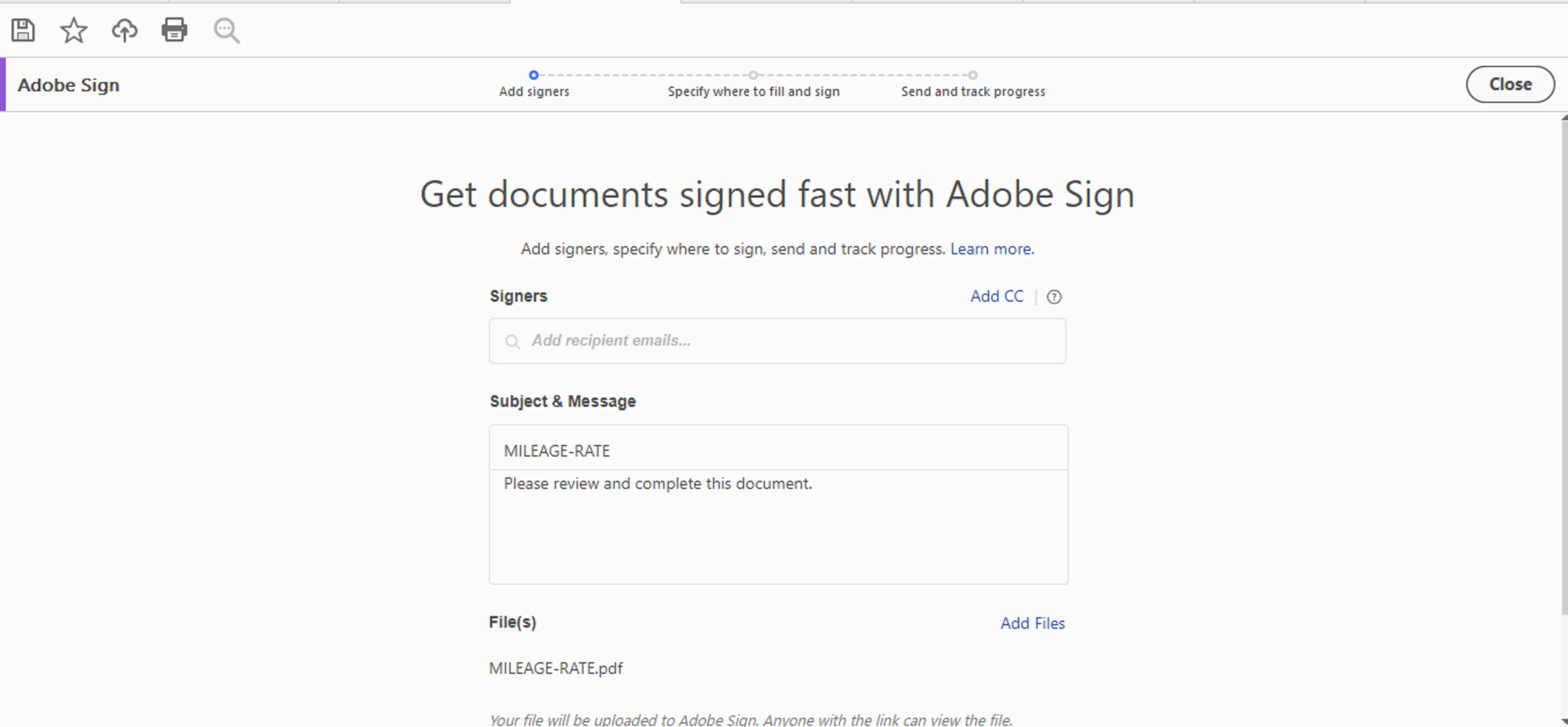Click the 'Send and track progress' step marker
1568x727 pixels.
click(973, 75)
